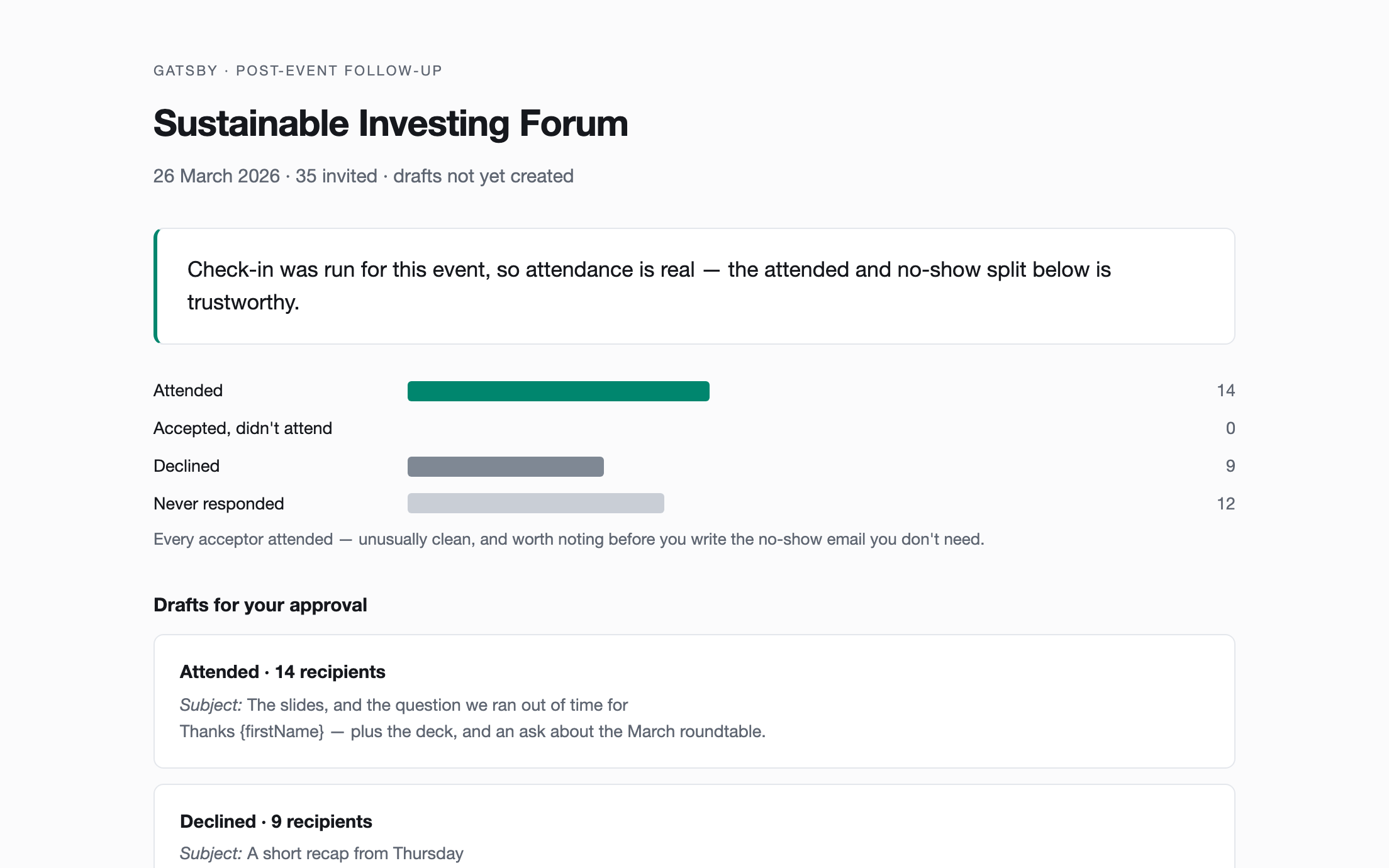This screenshot has height=868, width=1389.
Task: Select the Accepted, didn't attend row label
Action: (x=243, y=428)
